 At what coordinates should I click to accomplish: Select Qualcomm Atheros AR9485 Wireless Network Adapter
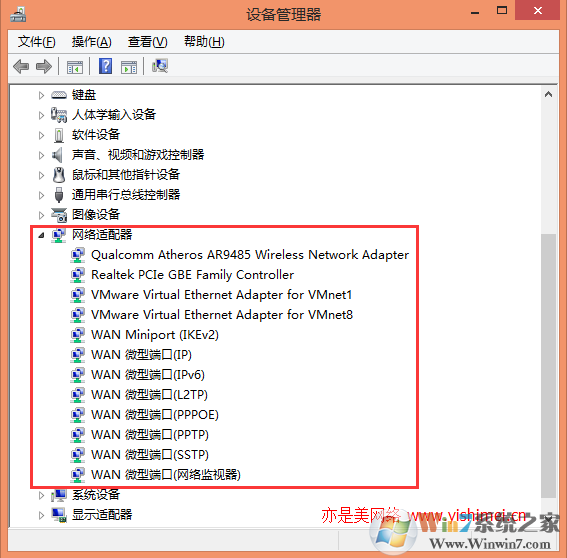(x=250, y=255)
